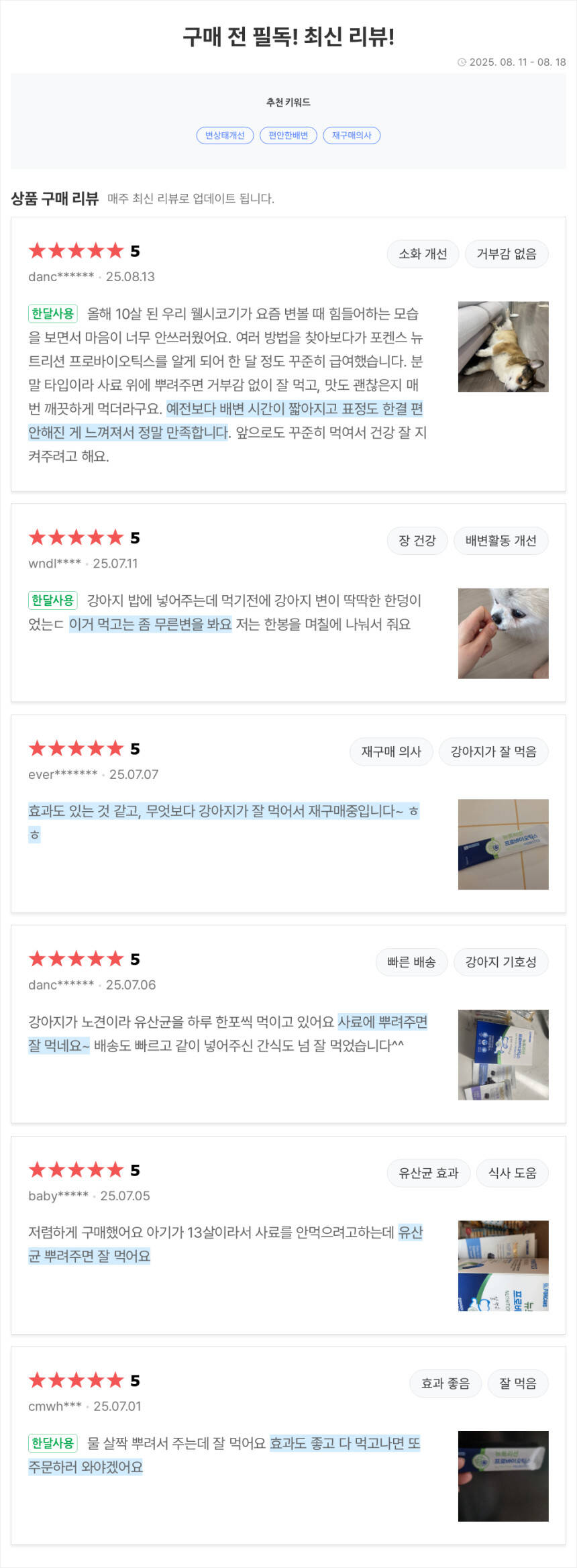
Task: Tap the 효과 좋음 tag
Action: [x=445, y=1383]
